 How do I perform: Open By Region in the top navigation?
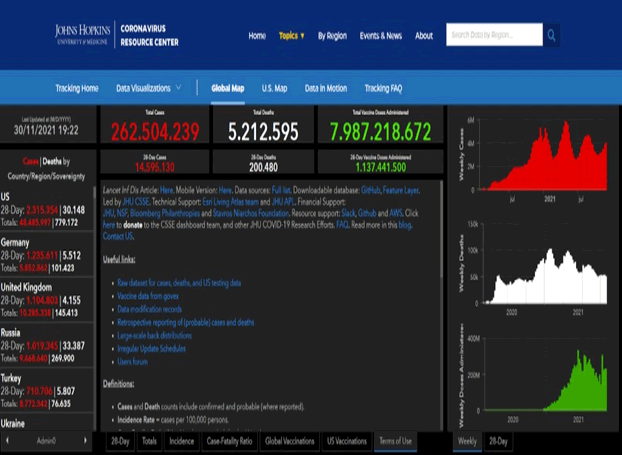(332, 36)
